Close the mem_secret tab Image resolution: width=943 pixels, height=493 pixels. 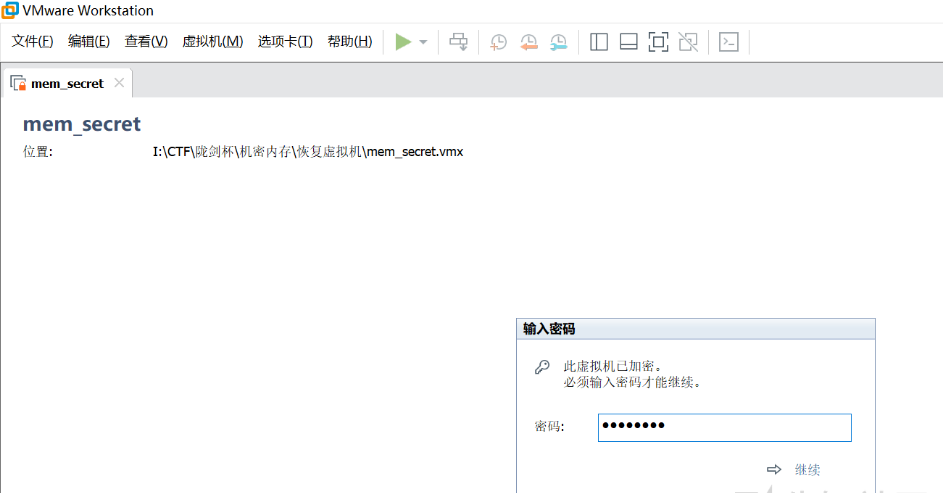point(119,83)
